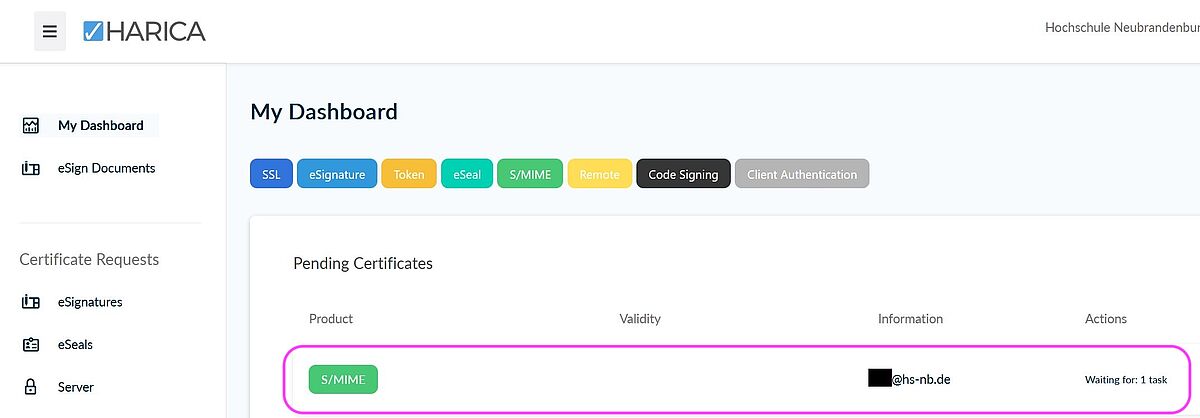
Task: Click the eSign Documents sidebar icon
Action: [x=31, y=169]
